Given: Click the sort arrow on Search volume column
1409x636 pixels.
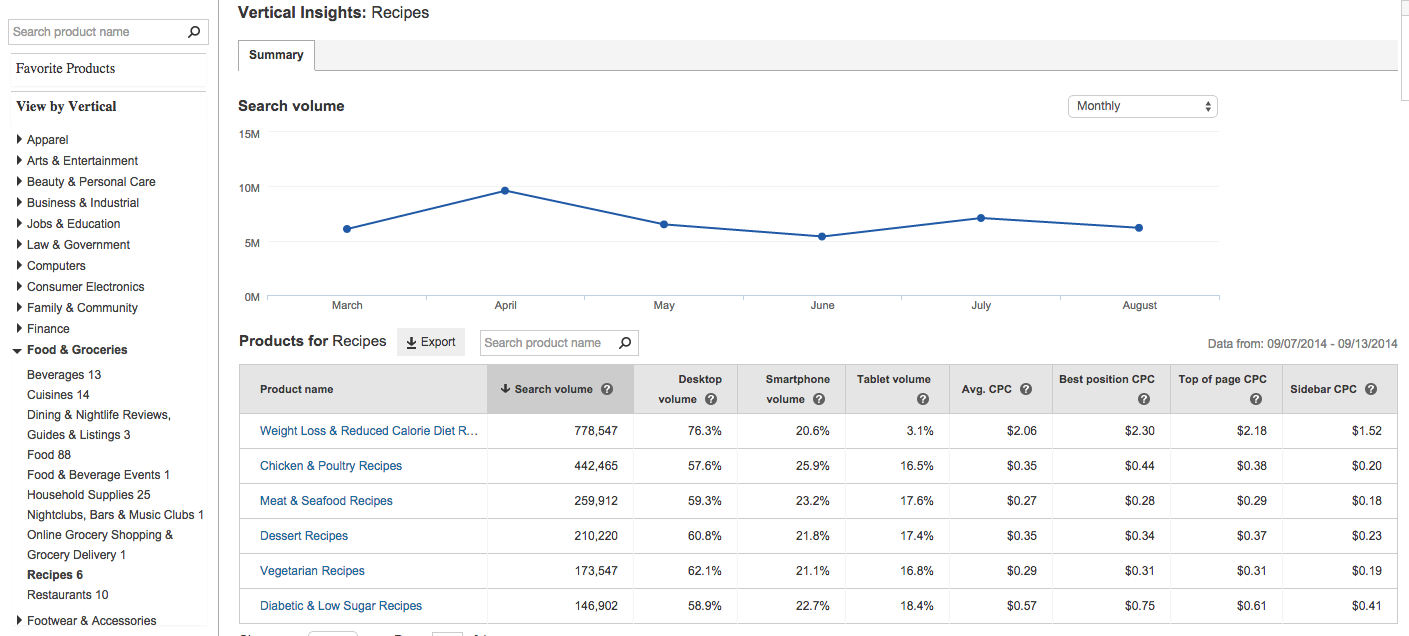Looking at the screenshot, I should tap(505, 389).
